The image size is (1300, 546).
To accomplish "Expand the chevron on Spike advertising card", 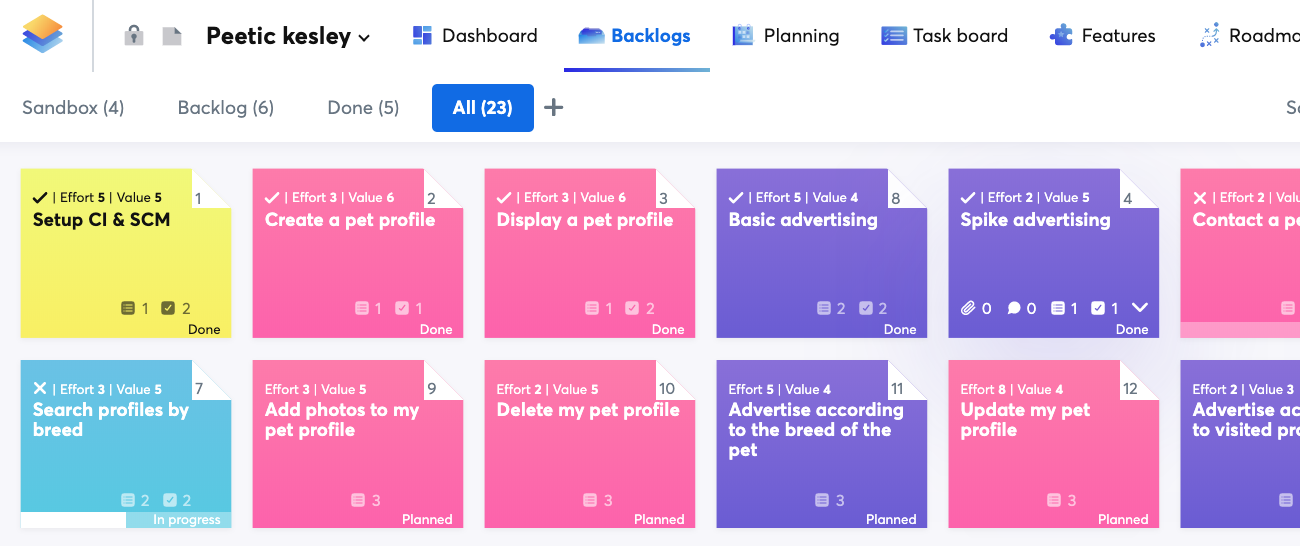I will click(1139, 308).
